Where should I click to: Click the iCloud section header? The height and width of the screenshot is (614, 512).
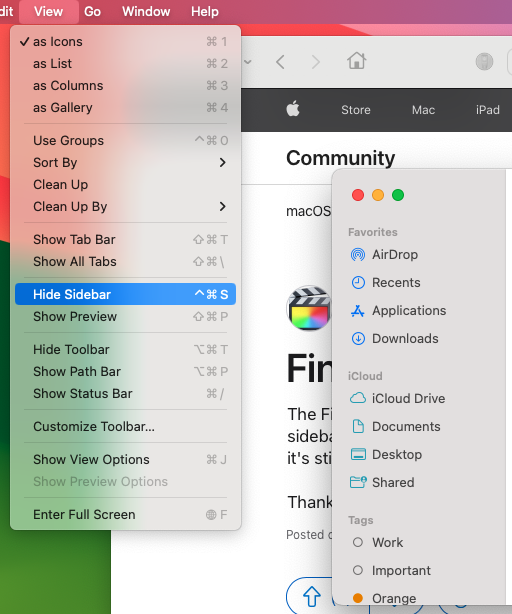pos(365,376)
